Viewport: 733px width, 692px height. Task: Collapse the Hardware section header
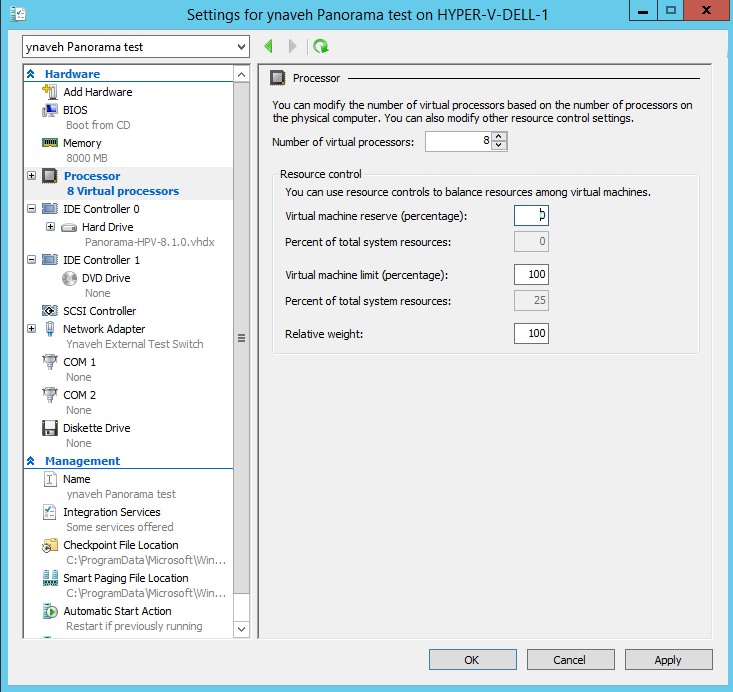[x=31, y=74]
